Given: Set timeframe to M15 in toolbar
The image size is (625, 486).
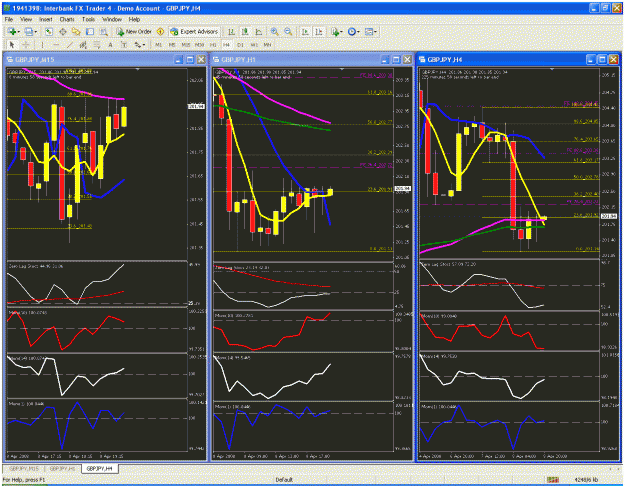Looking at the screenshot, I should coord(186,45).
